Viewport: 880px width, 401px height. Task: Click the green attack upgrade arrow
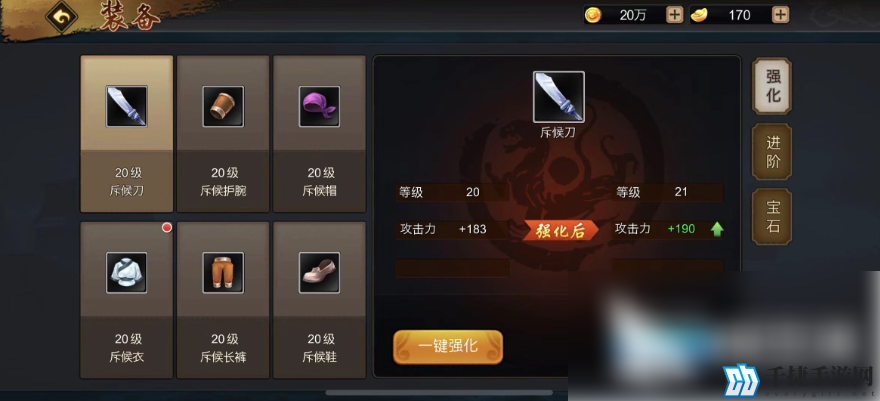pos(717,229)
